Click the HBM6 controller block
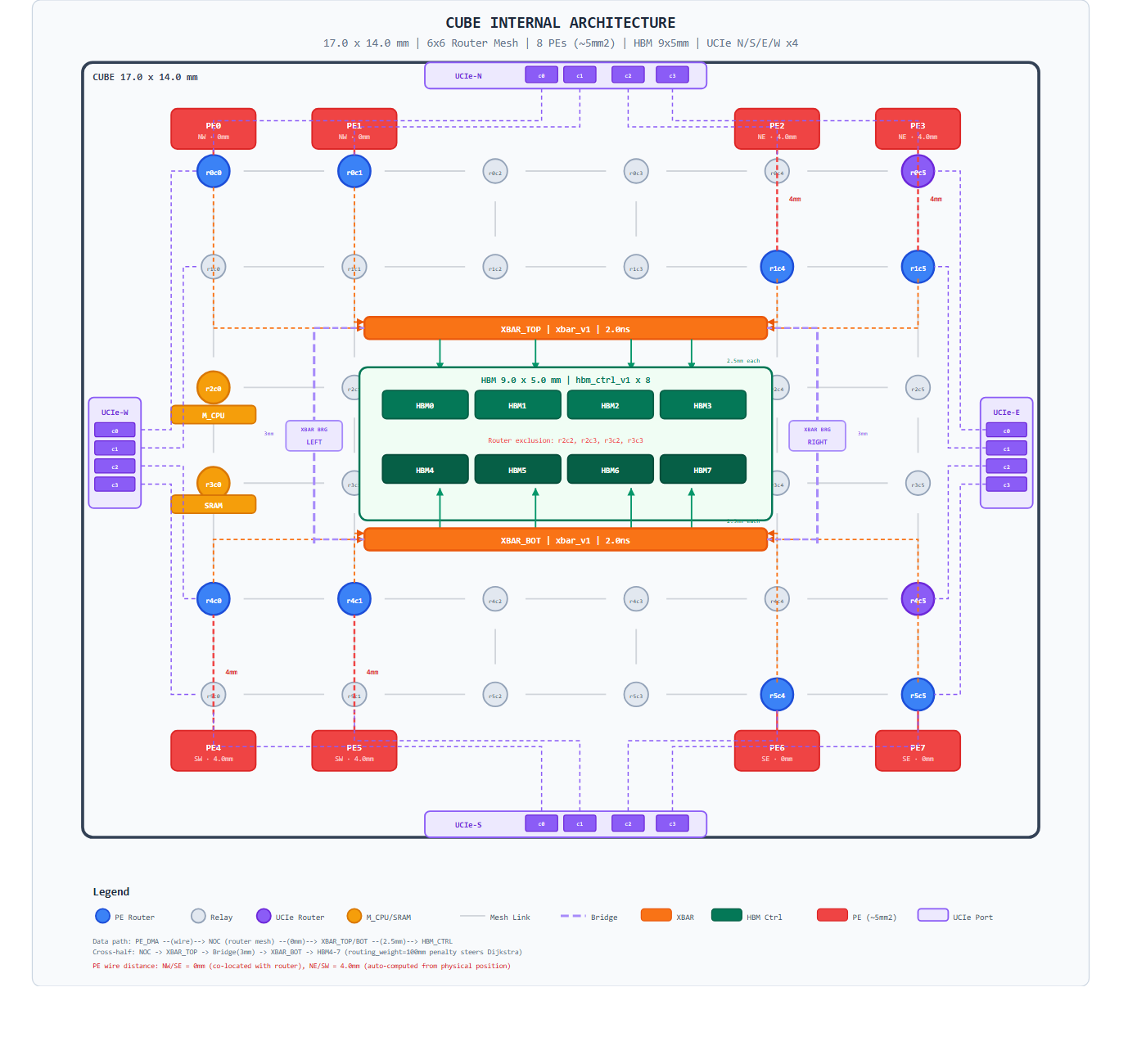Image resolution: width=1146 pixels, height=1064 pixels. [610, 470]
